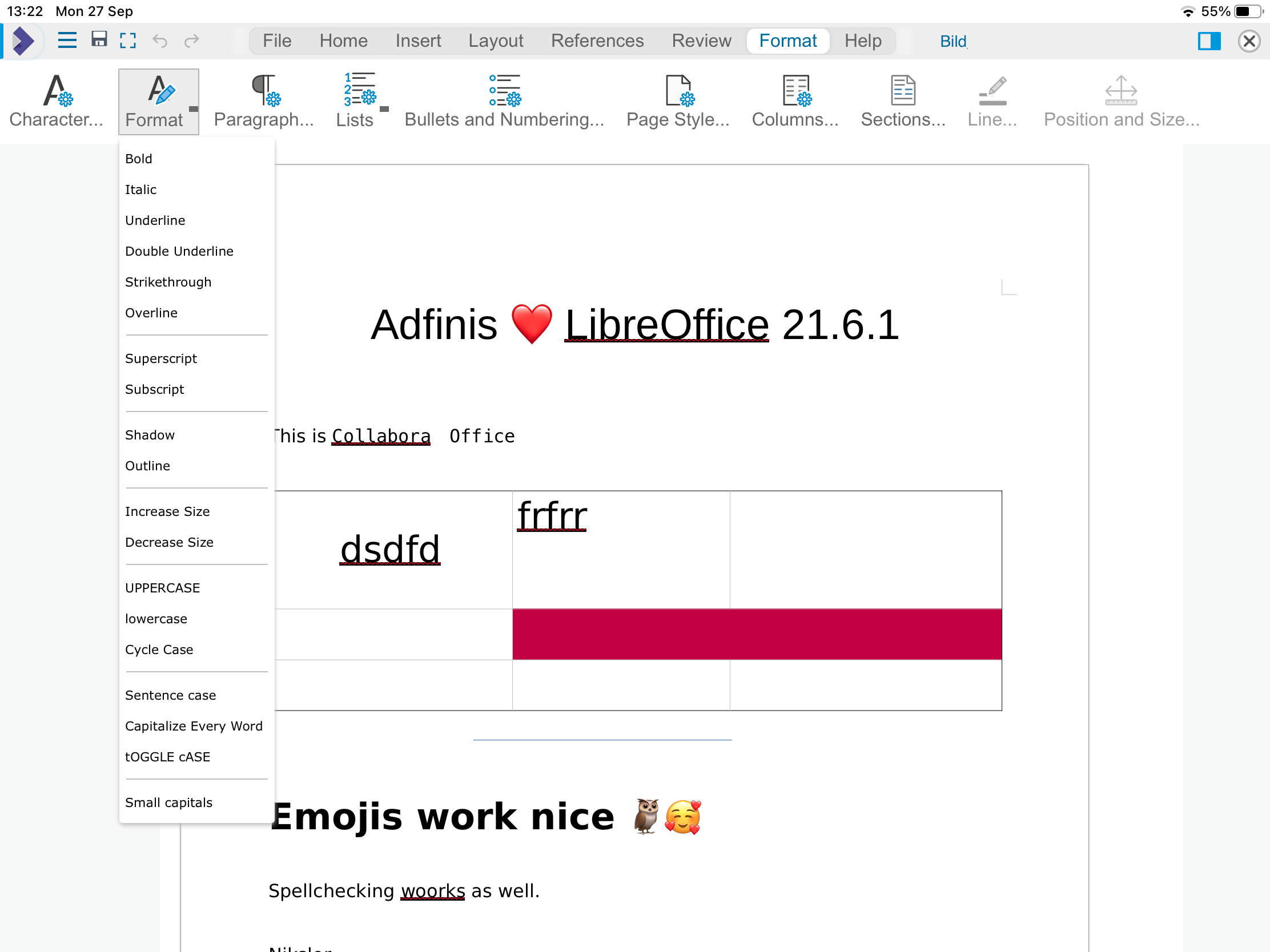Apply Shadow text effect
Viewport: 1270px width, 952px height.
click(x=196, y=435)
